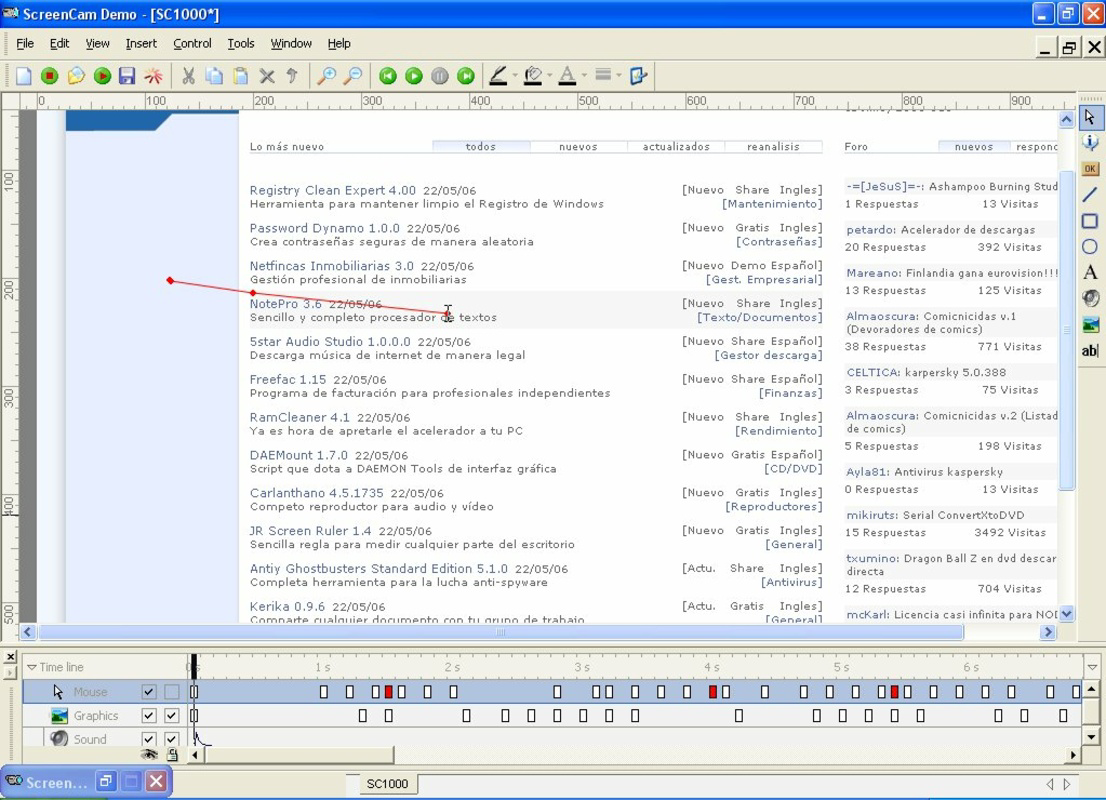Open the line color dropdown arrow
Screen dimensions: 1106x800
[x=515, y=75]
